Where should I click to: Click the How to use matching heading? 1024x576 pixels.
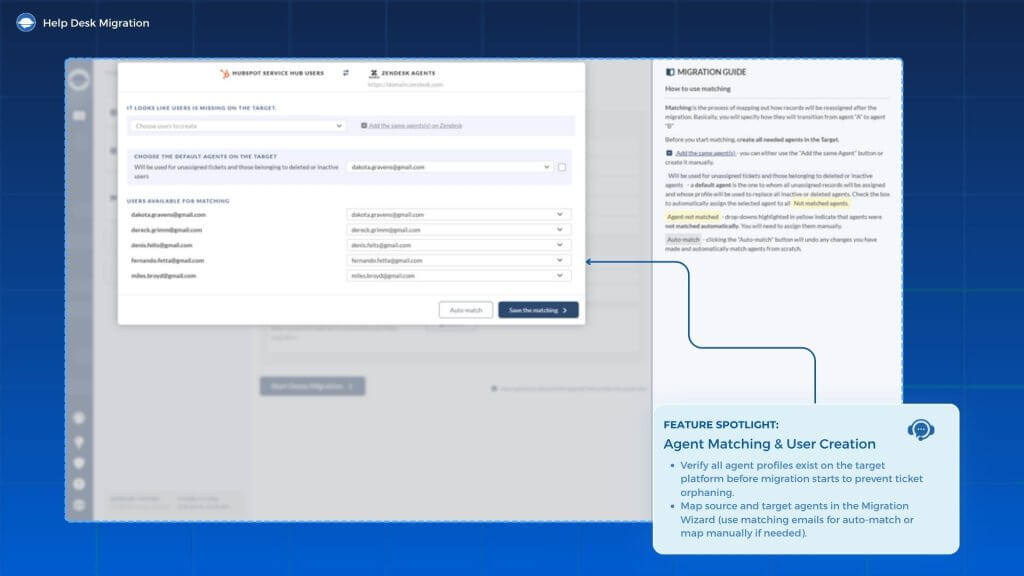coord(697,89)
